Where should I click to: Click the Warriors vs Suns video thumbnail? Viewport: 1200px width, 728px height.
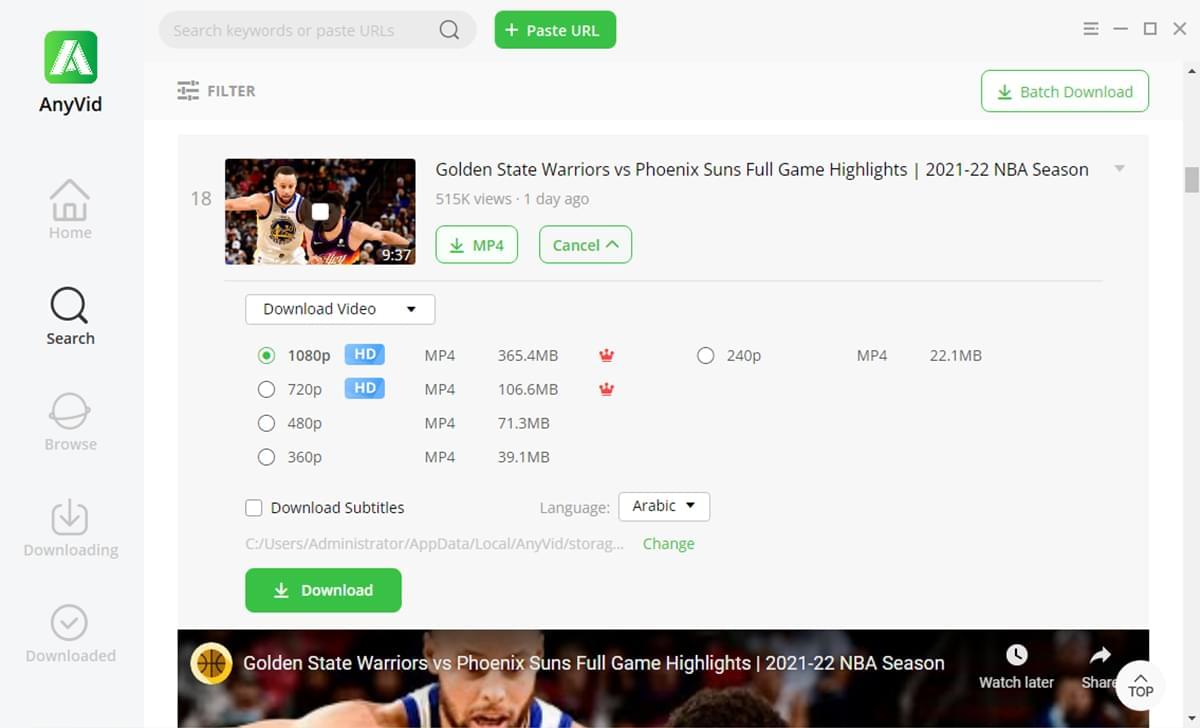[x=320, y=211]
